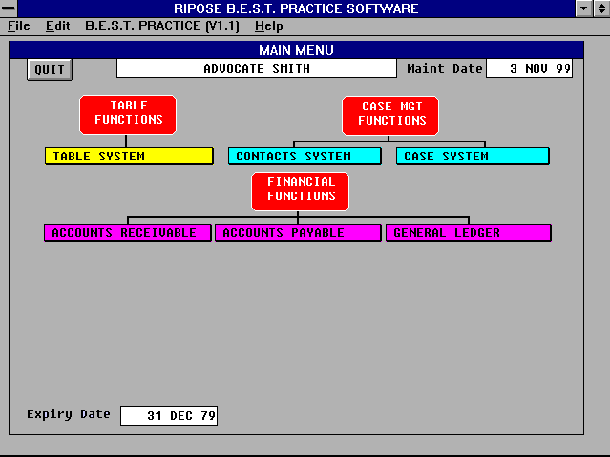Viewport: 610px width, 457px height.
Task: Open the Edit menu
Action: 58,25
